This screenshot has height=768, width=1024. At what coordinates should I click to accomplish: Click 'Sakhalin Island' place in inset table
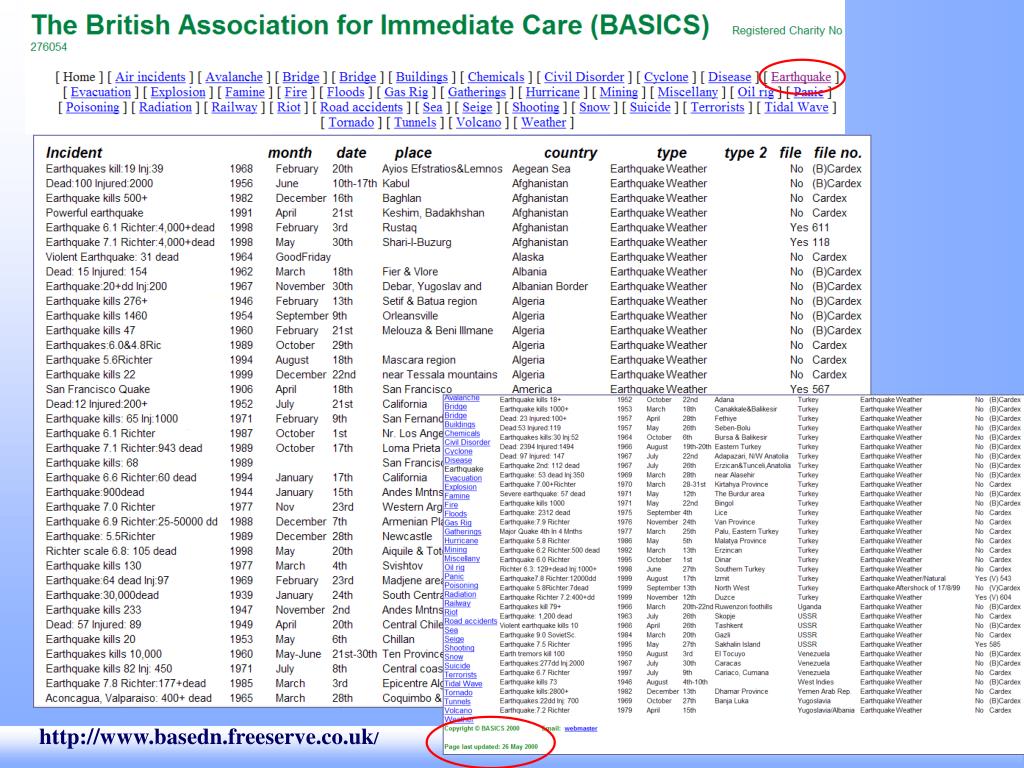tap(737, 644)
